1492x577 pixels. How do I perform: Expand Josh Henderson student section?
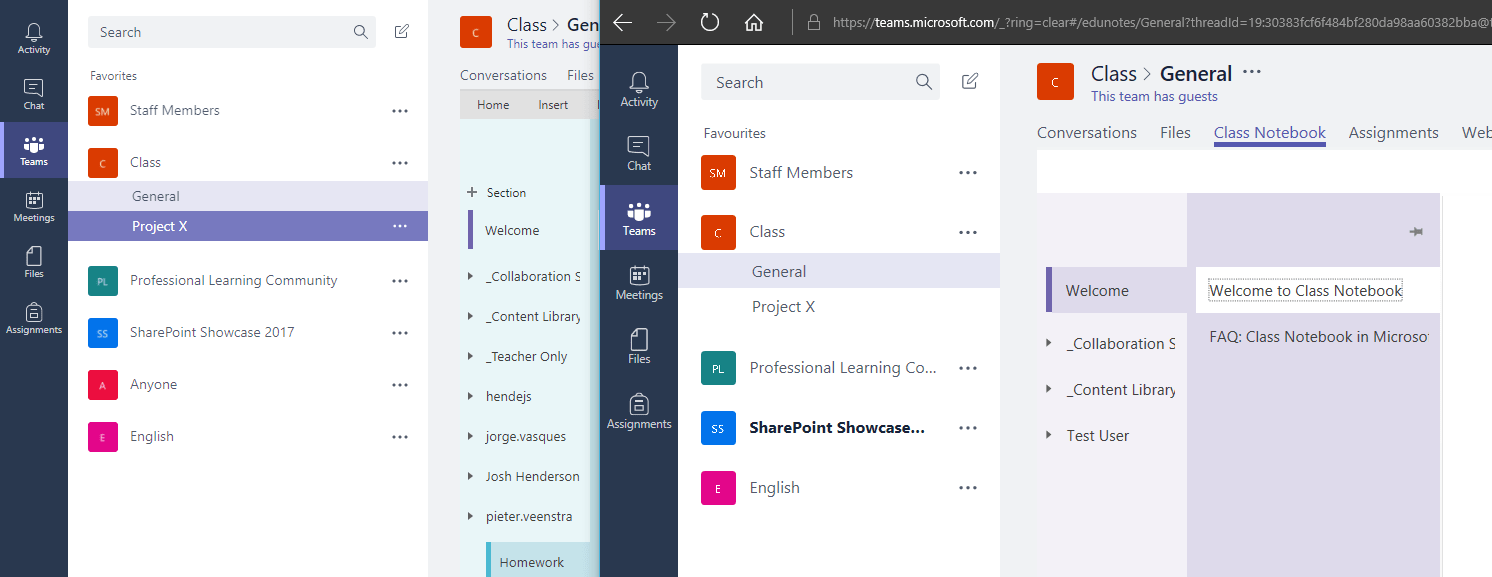click(471, 476)
